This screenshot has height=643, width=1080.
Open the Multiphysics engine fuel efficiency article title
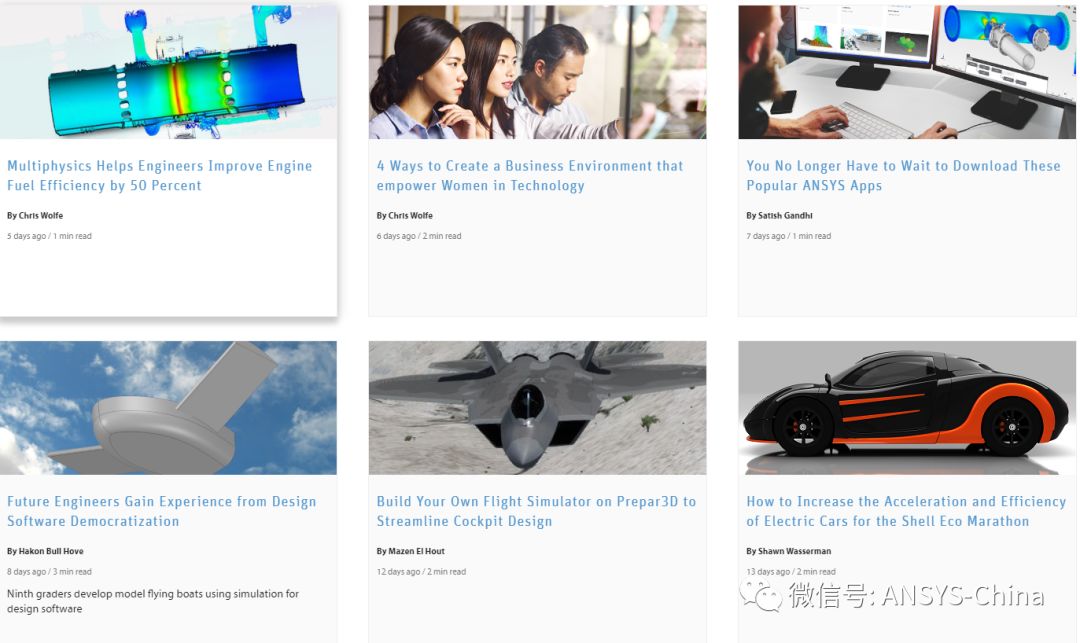point(159,176)
